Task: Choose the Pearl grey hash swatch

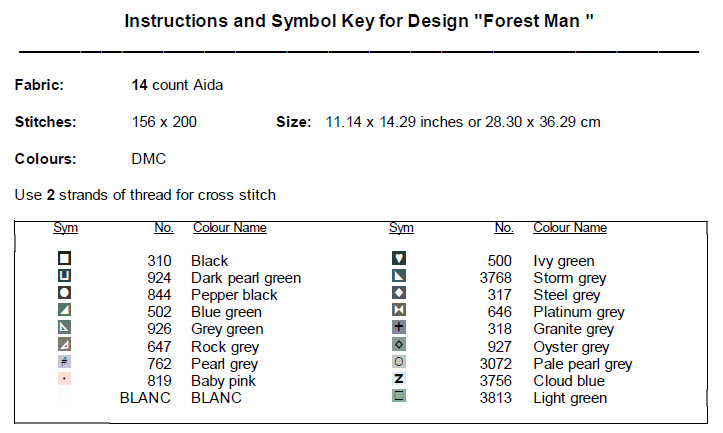Action: [65, 362]
